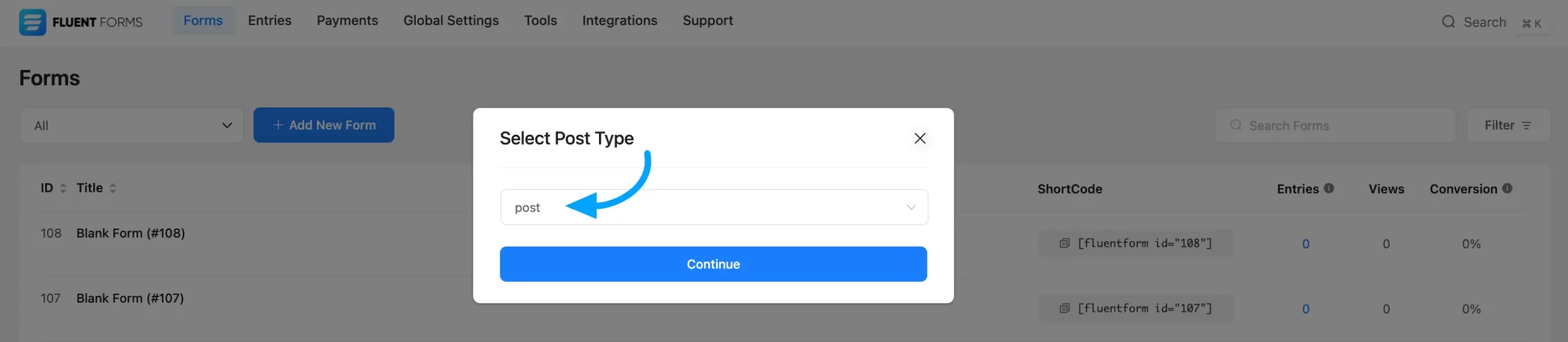1568x342 pixels.
Task: Go to Global Settings menu
Action: tap(451, 21)
